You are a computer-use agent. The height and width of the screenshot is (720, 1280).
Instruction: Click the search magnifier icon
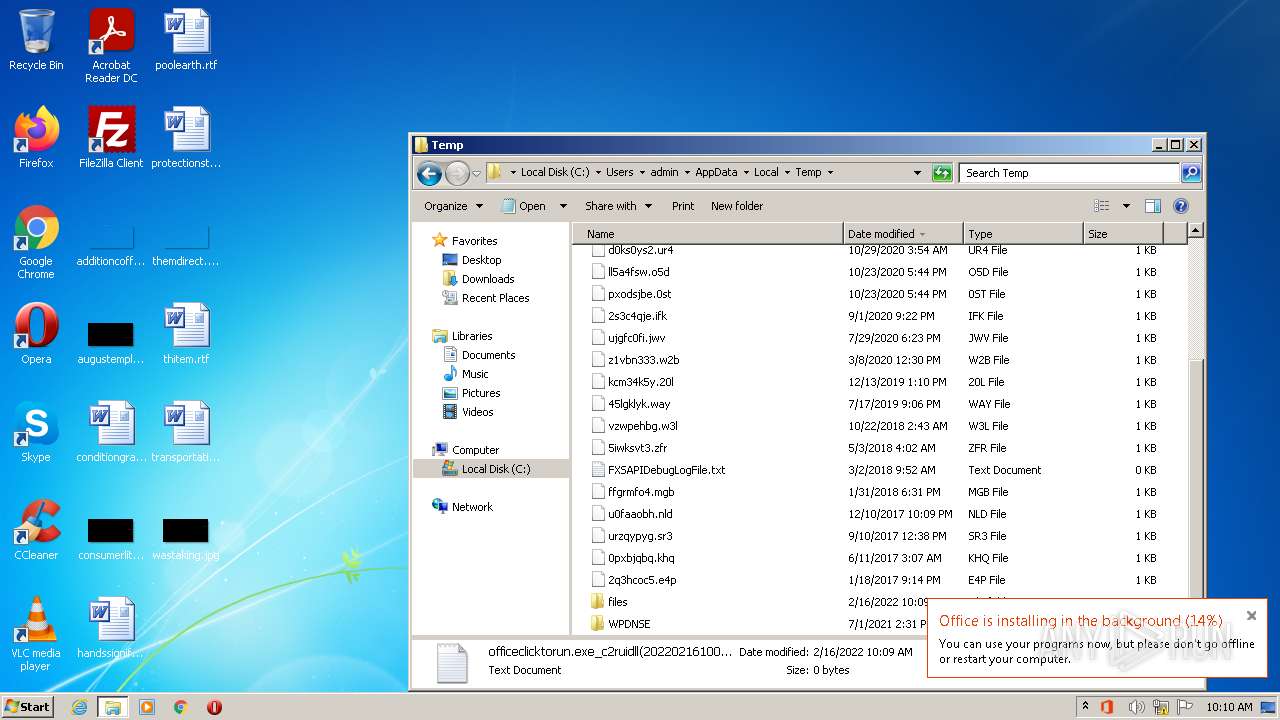pyautogui.click(x=1190, y=173)
